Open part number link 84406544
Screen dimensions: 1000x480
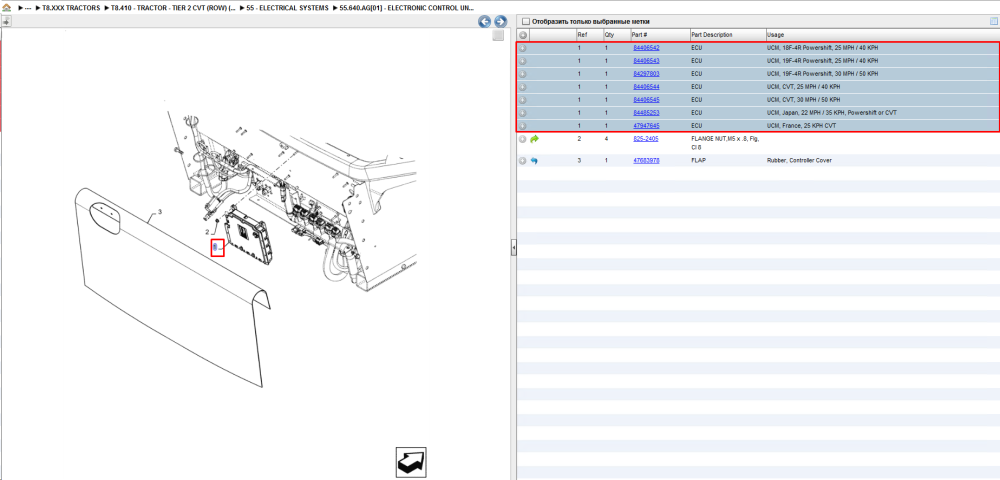click(x=646, y=87)
